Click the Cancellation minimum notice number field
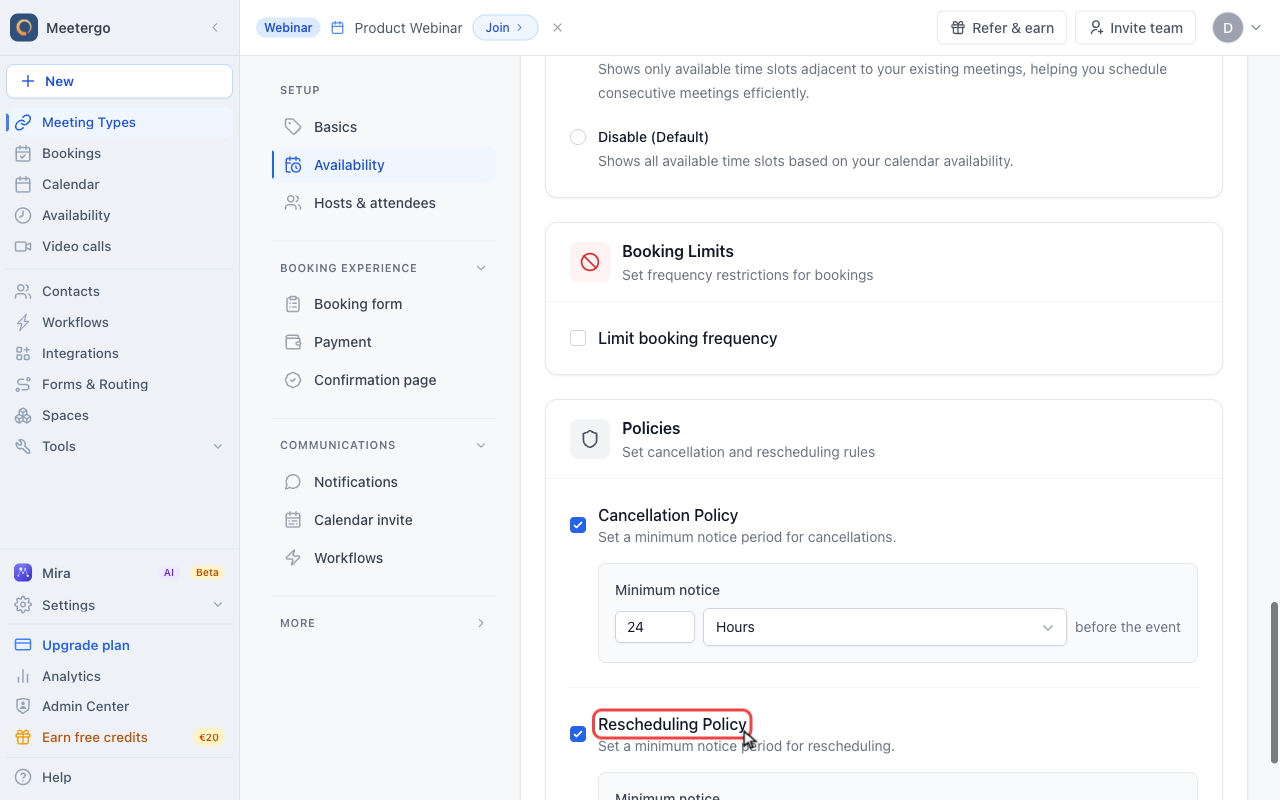Screen dimensions: 1280x800 (x=655, y=627)
